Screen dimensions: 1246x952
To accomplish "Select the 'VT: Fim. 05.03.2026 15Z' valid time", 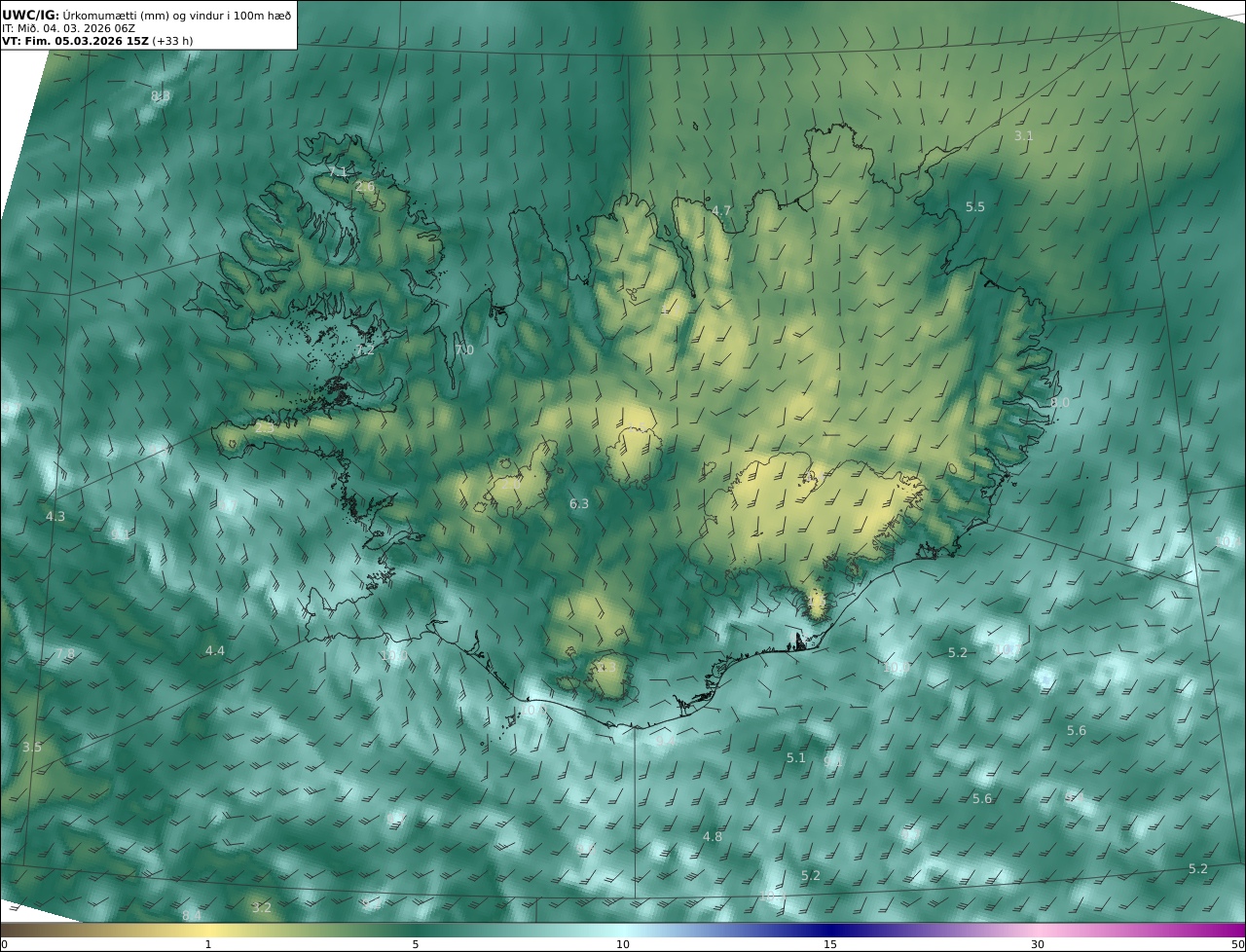I will pos(75,42).
